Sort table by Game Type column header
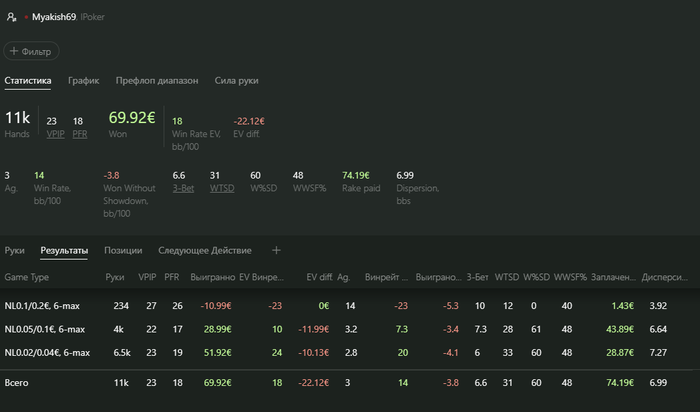The height and width of the screenshot is (412, 700). tap(27, 275)
